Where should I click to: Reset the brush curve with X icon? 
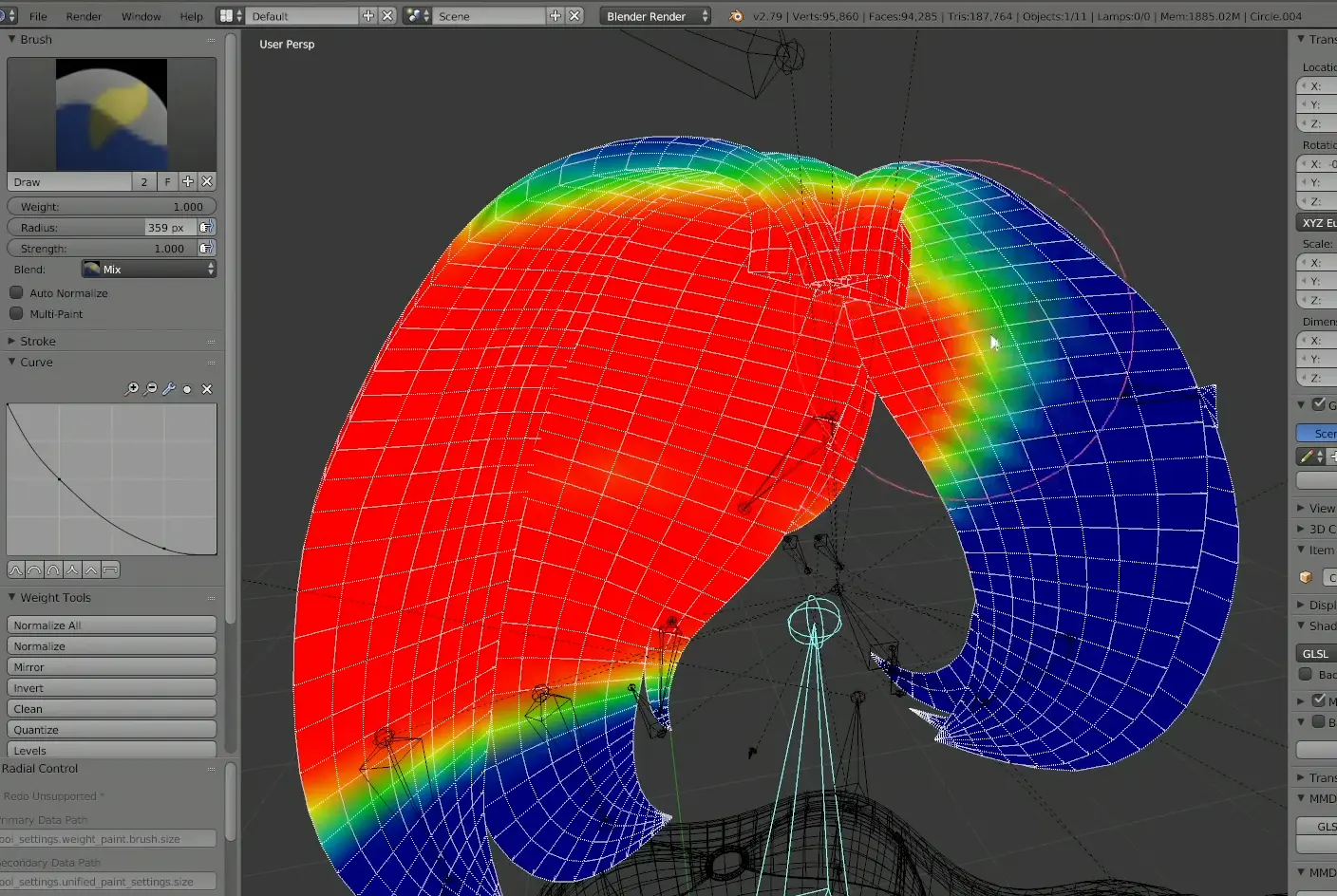tap(207, 389)
